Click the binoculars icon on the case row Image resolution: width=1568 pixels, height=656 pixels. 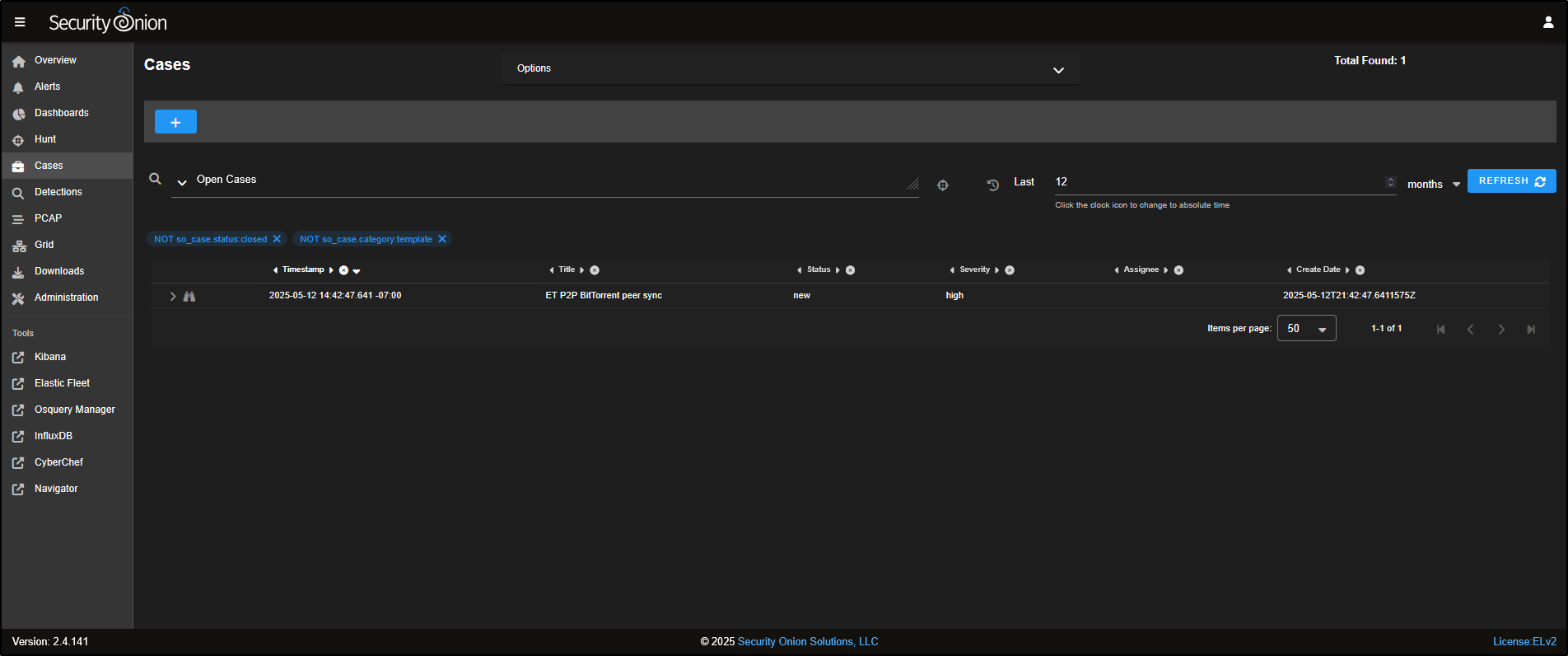(x=189, y=296)
